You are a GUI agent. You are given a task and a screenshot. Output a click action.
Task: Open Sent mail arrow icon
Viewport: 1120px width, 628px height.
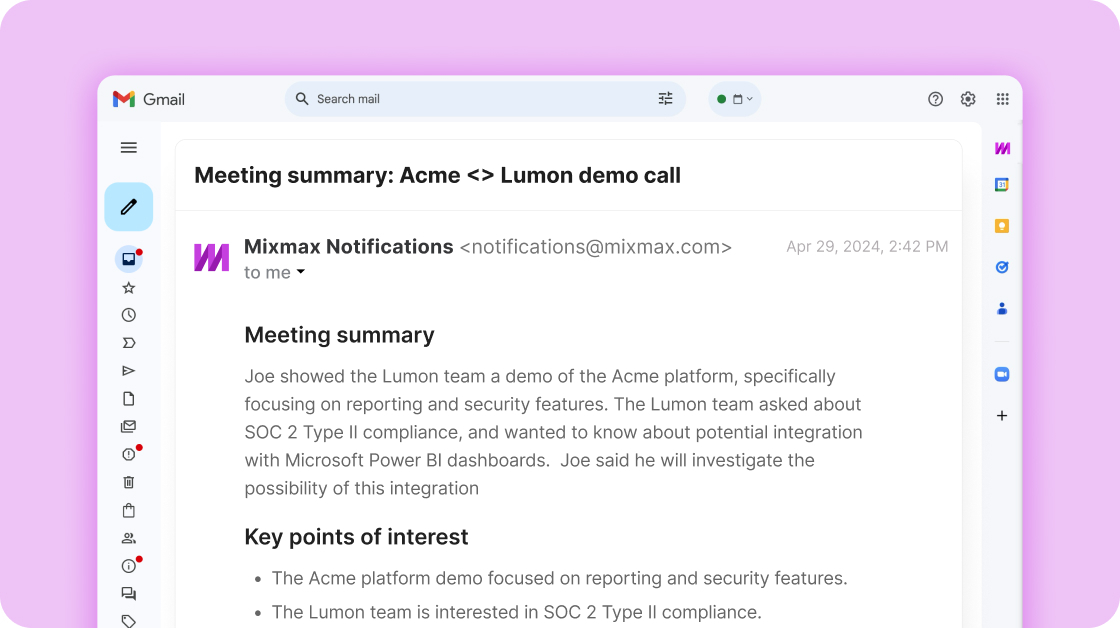tap(128, 371)
